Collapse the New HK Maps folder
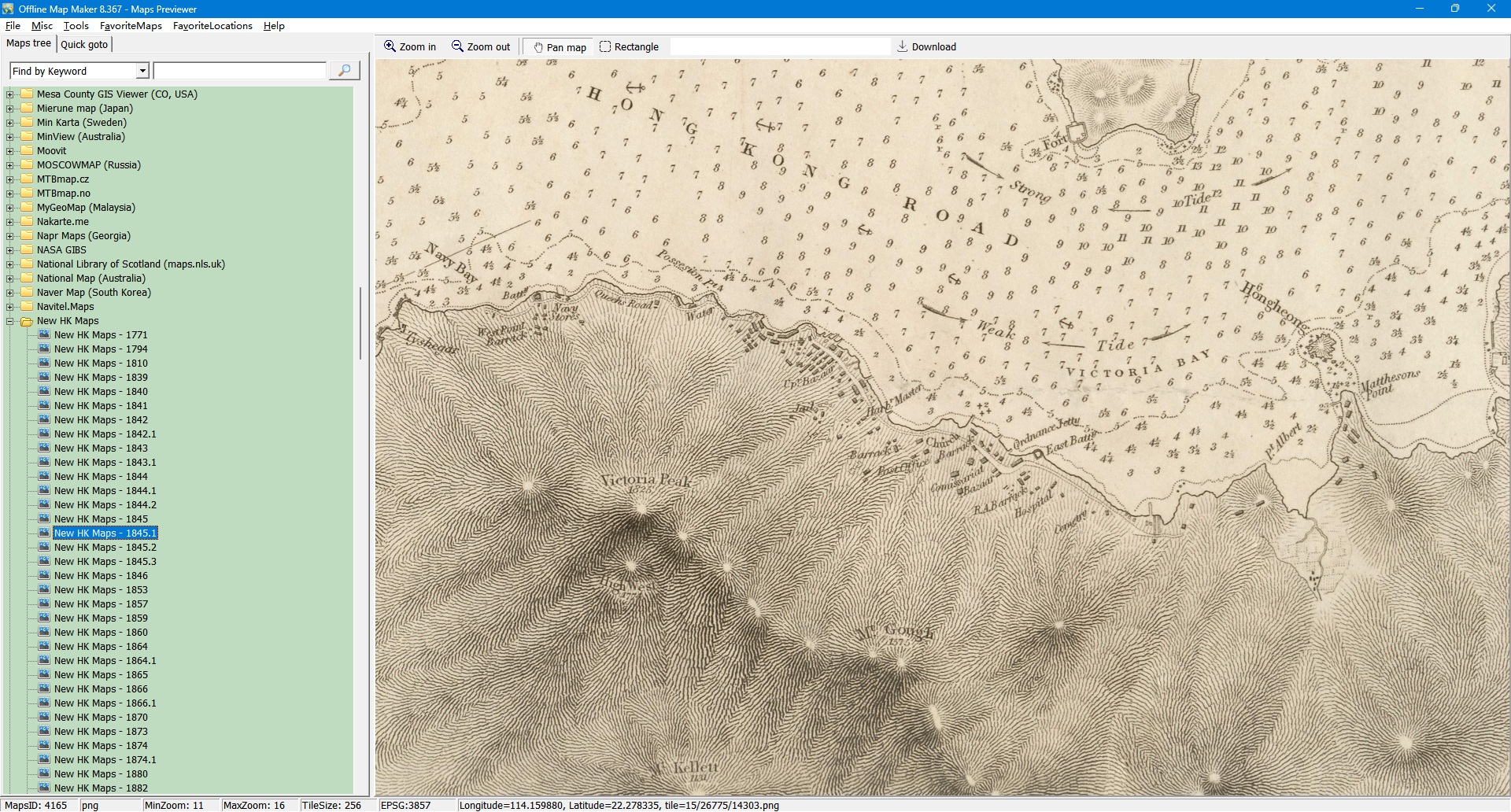The image size is (1511, 812). [10, 321]
